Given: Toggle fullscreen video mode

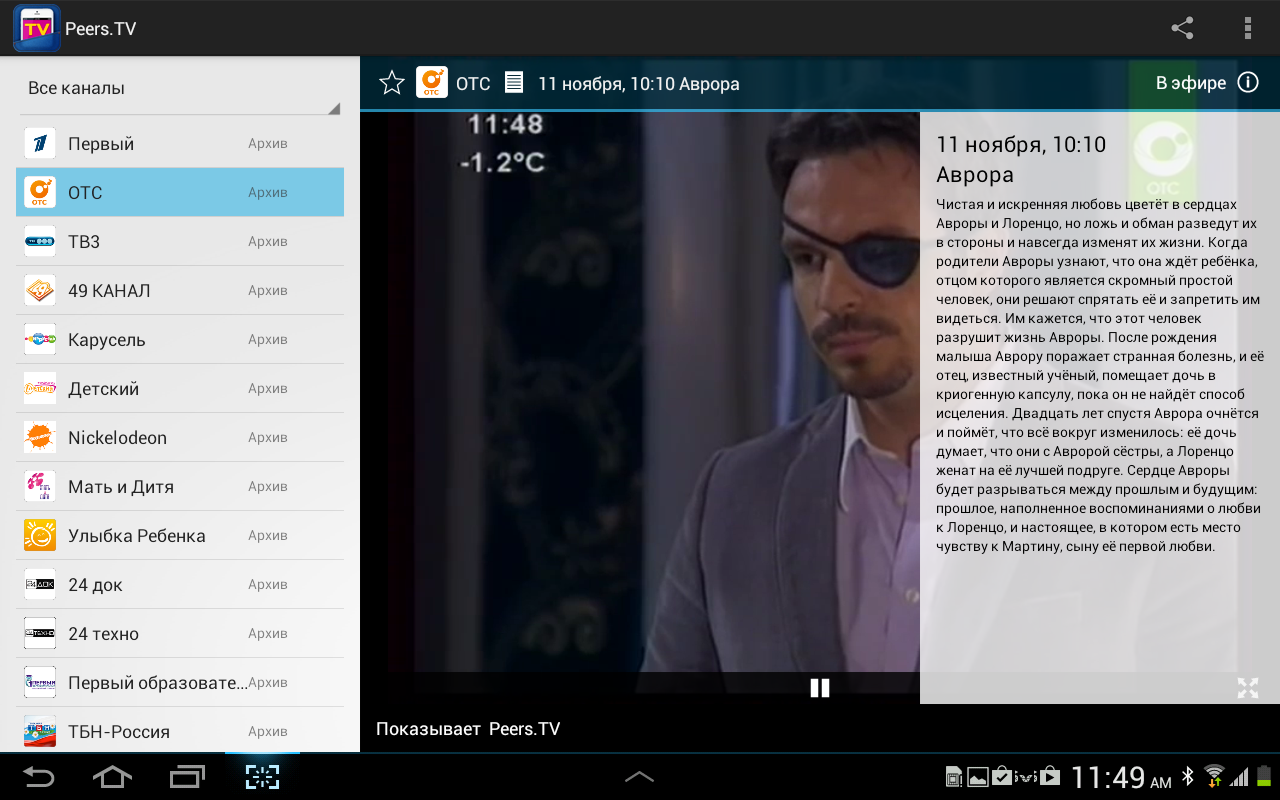Looking at the screenshot, I should tap(1247, 688).
